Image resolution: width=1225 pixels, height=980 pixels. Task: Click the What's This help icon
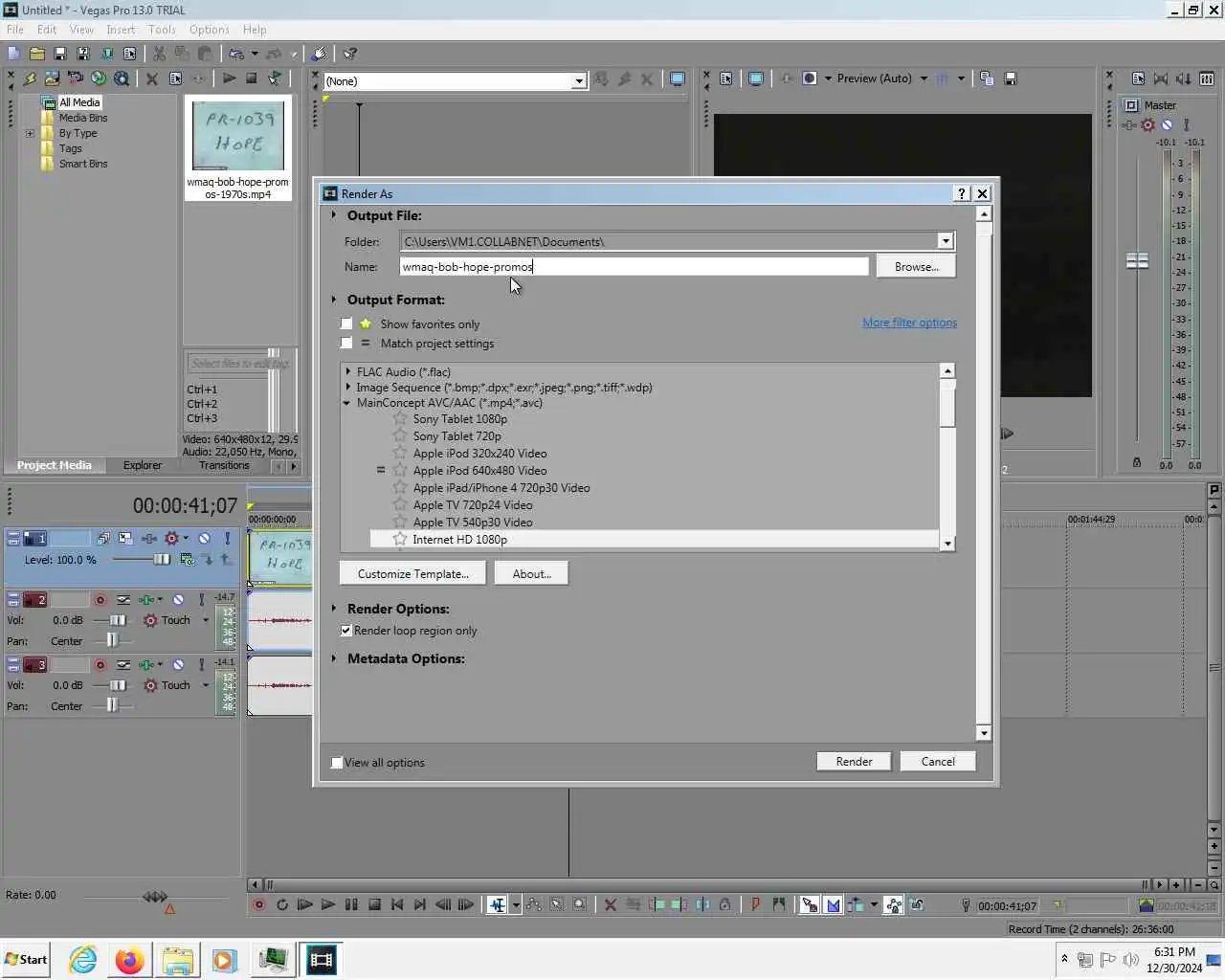[350, 54]
